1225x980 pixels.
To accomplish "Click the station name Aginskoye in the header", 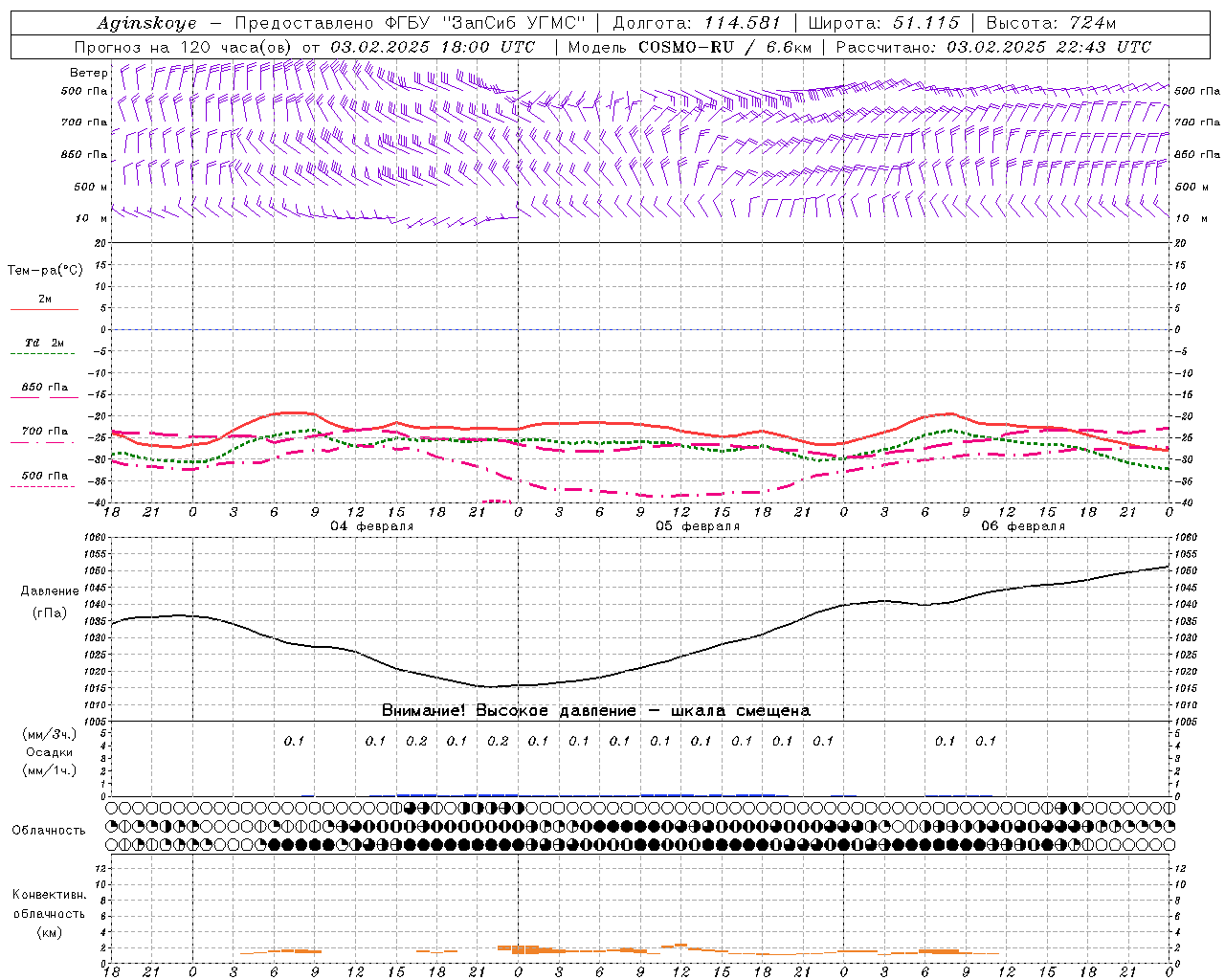I will tap(148, 23).
